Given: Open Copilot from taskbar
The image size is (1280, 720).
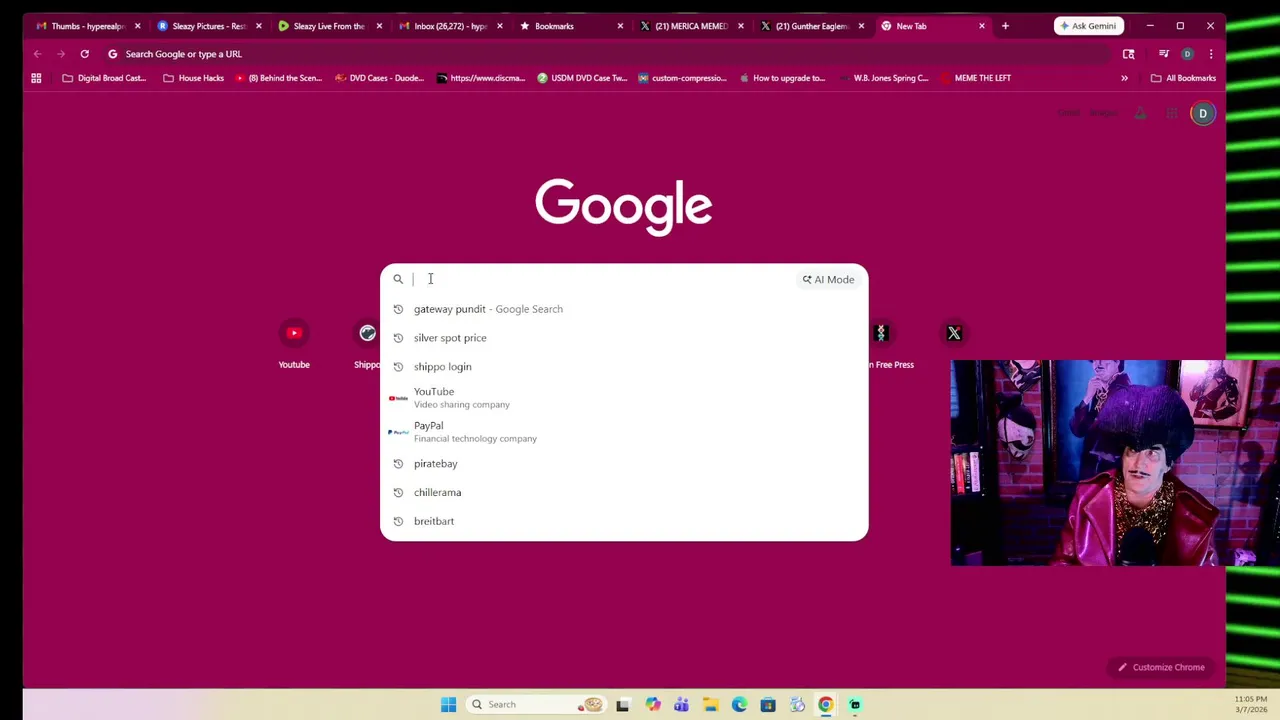Looking at the screenshot, I should click(x=652, y=704).
